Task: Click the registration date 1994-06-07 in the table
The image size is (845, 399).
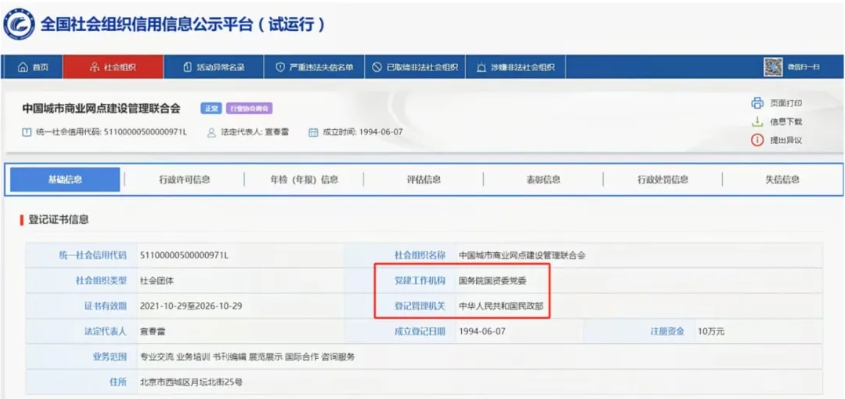Action: [482, 331]
